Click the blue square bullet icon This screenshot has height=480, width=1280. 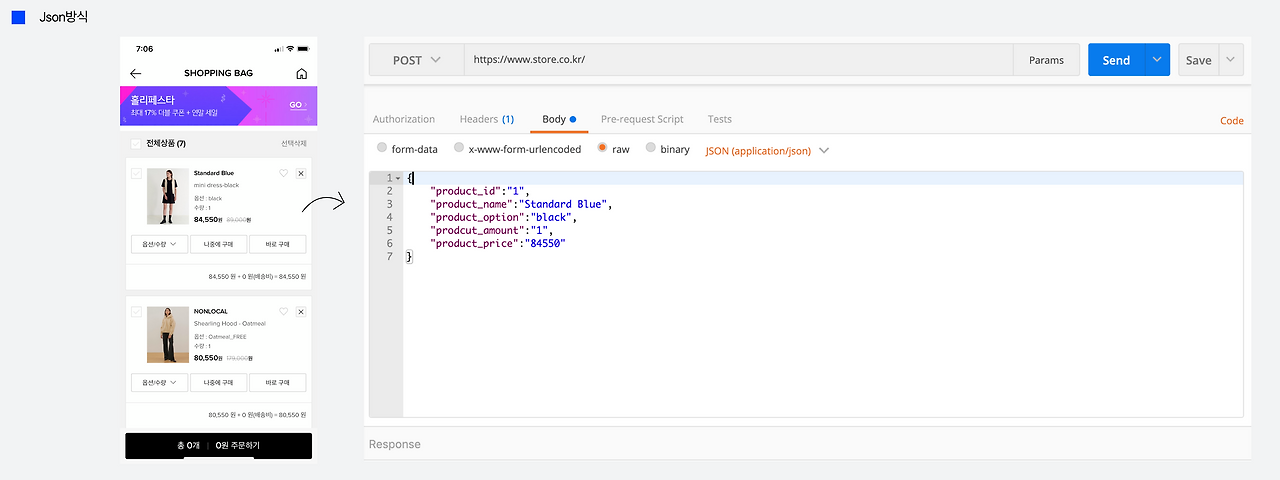(x=18, y=17)
